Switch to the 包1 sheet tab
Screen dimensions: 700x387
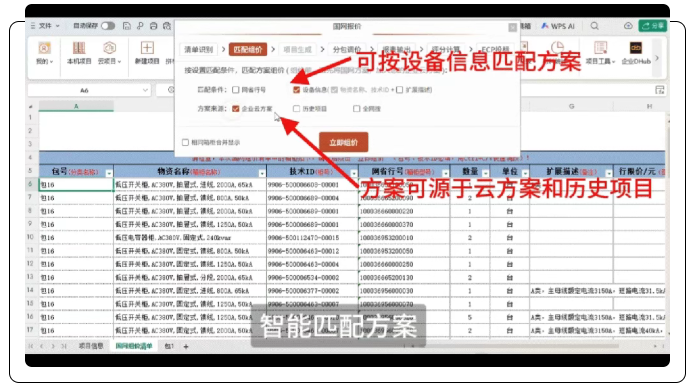coord(169,346)
